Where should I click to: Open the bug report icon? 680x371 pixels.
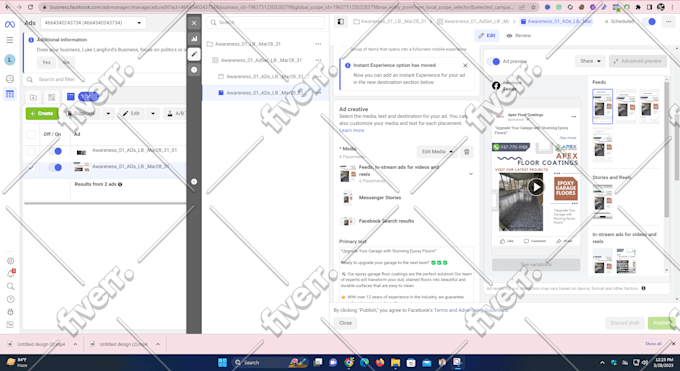[x=10, y=312]
